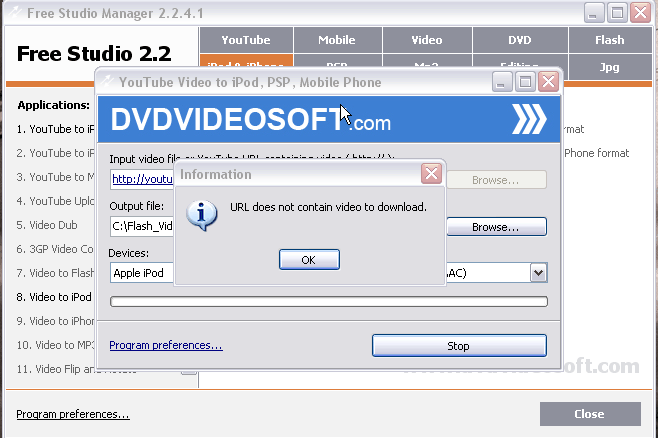Image resolution: width=658 pixels, height=438 pixels.
Task: Select '2. YouTube to iP' in the Applications list
Action: click(55, 153)
